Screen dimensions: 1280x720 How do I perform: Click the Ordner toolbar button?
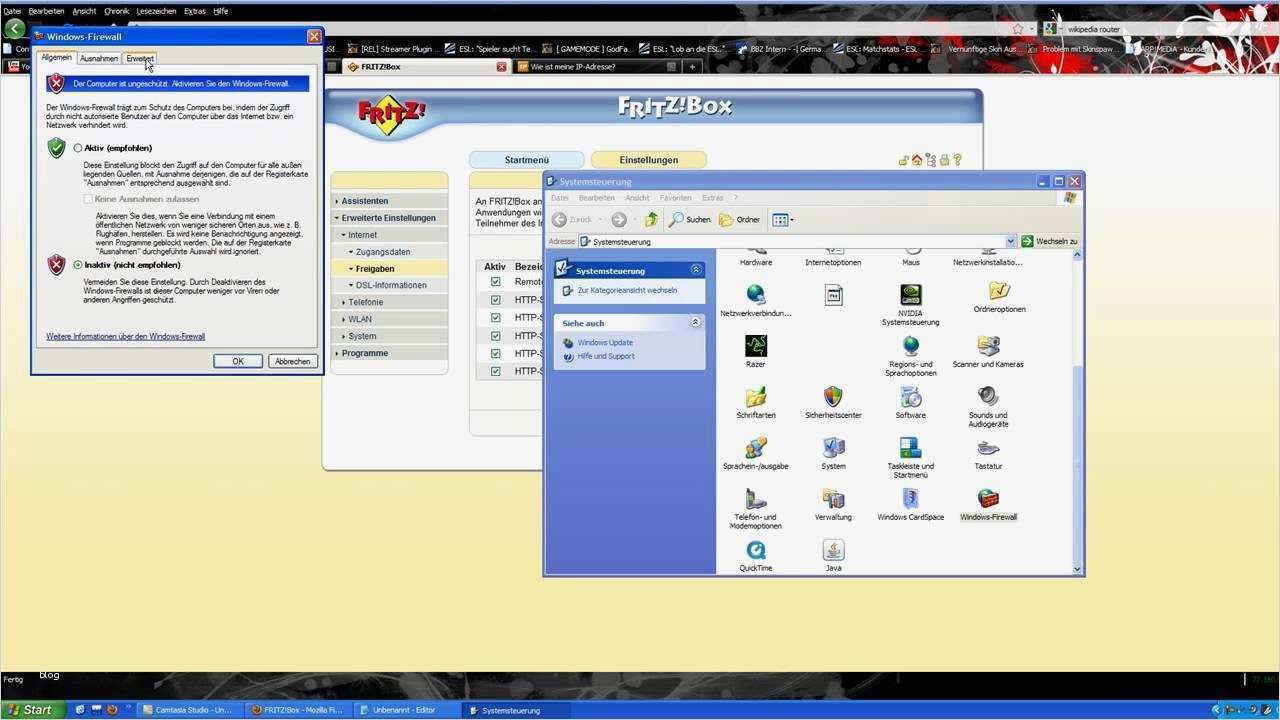740,220
